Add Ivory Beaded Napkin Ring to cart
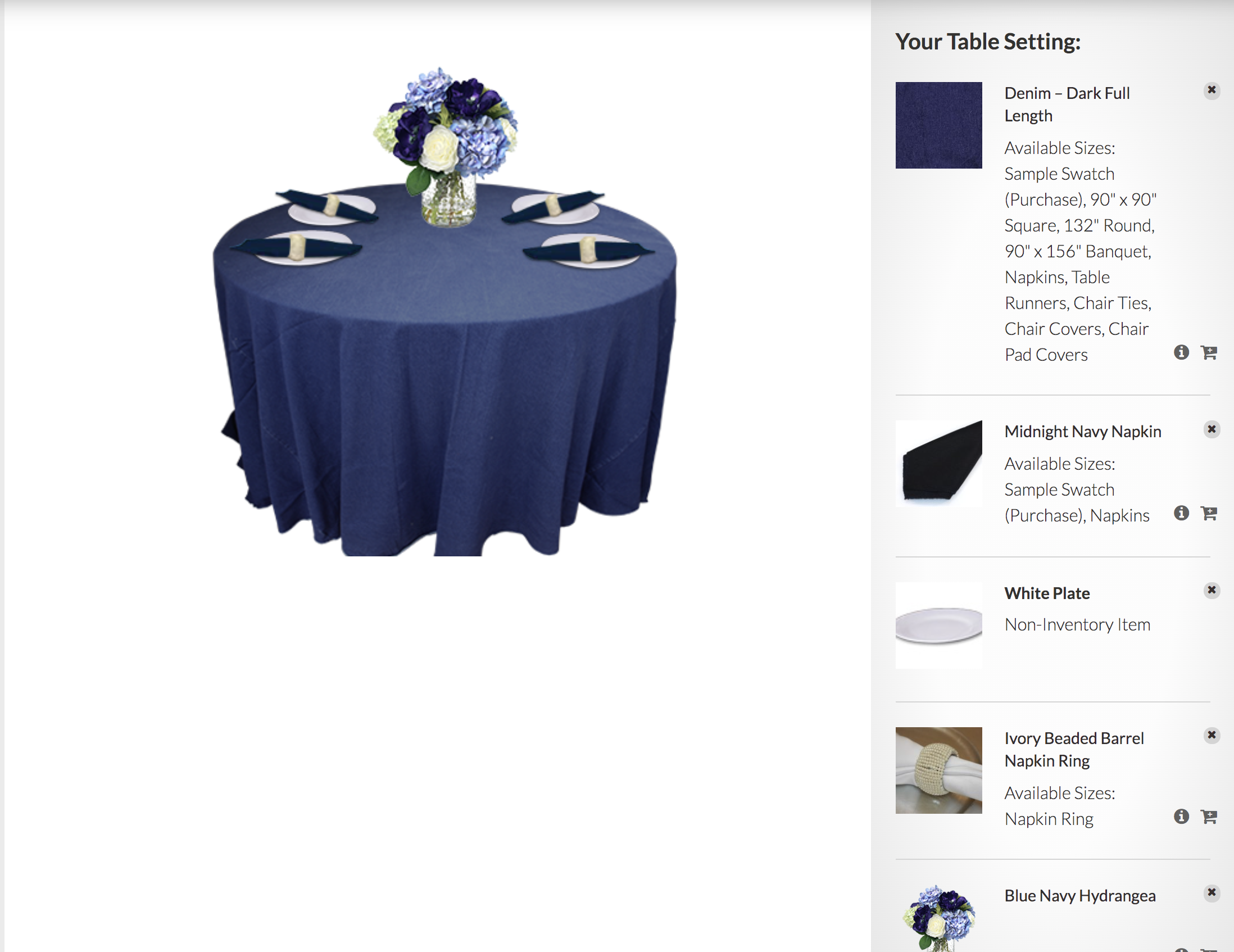Screen dimensions: 1234x952 click(1209, 817)
